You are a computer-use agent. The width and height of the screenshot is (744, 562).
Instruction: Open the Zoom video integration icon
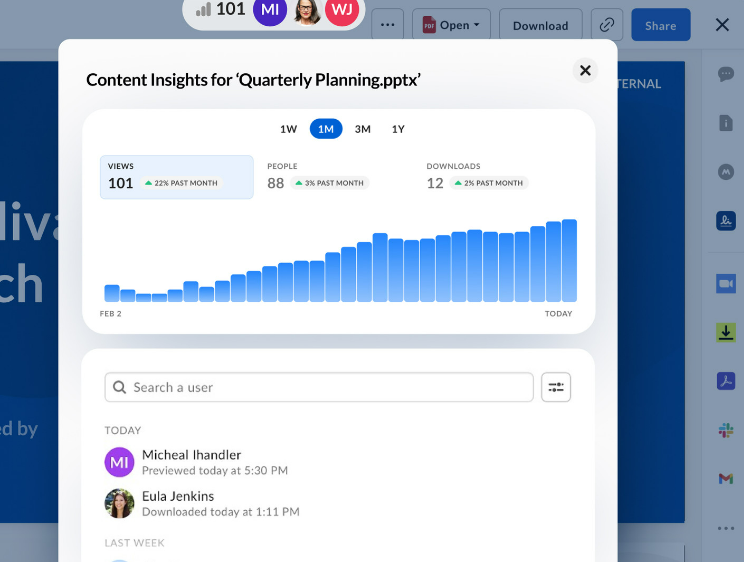coord(726,284)
